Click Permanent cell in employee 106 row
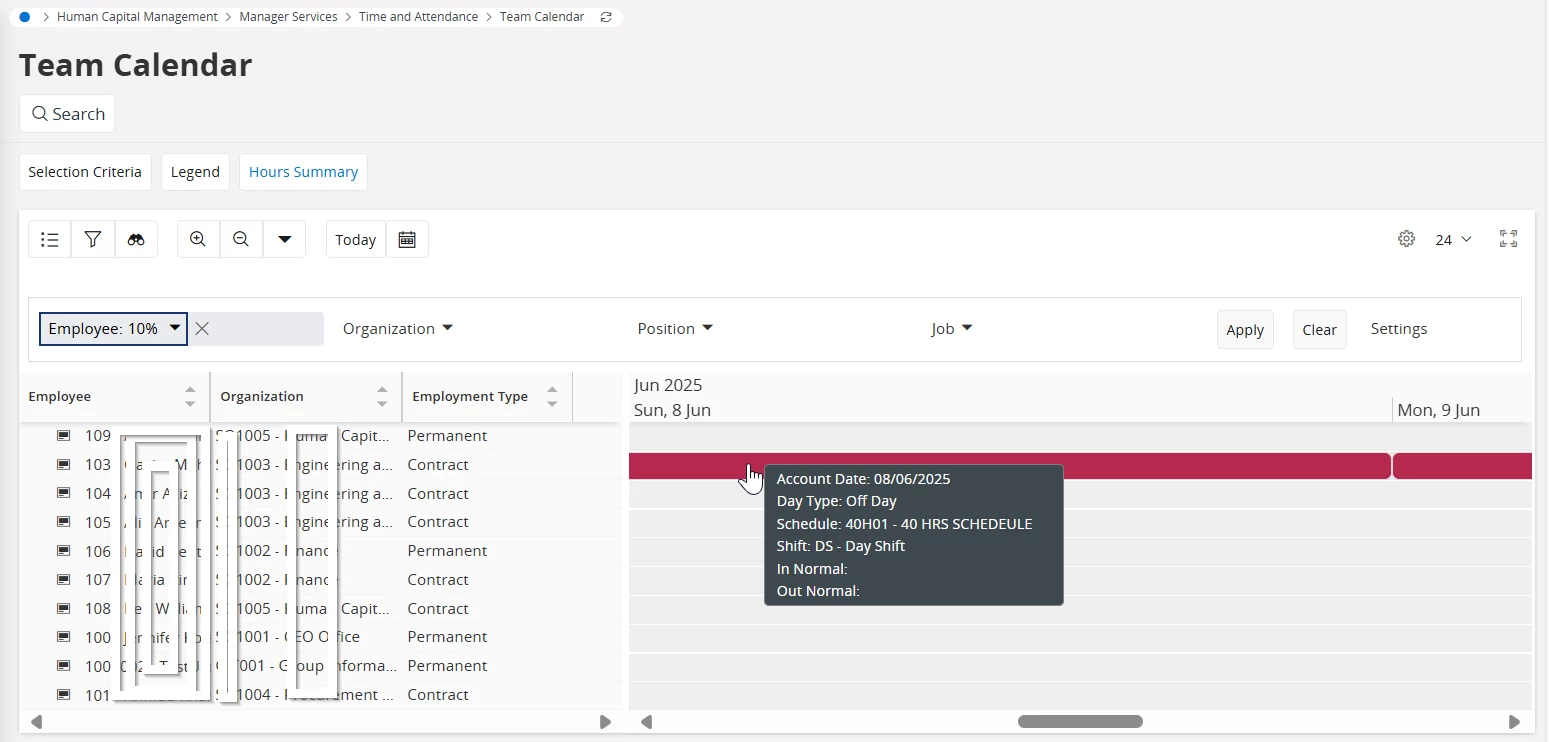Screen dimensions: 1549x742 coord(448,551)
